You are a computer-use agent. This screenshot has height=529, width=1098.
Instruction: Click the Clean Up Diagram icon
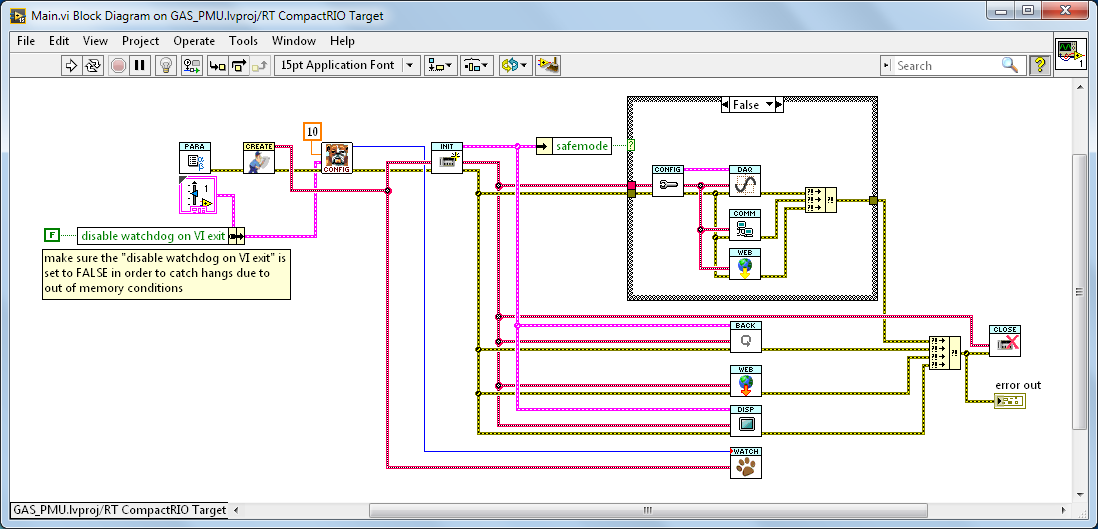(x=547, y=65)
